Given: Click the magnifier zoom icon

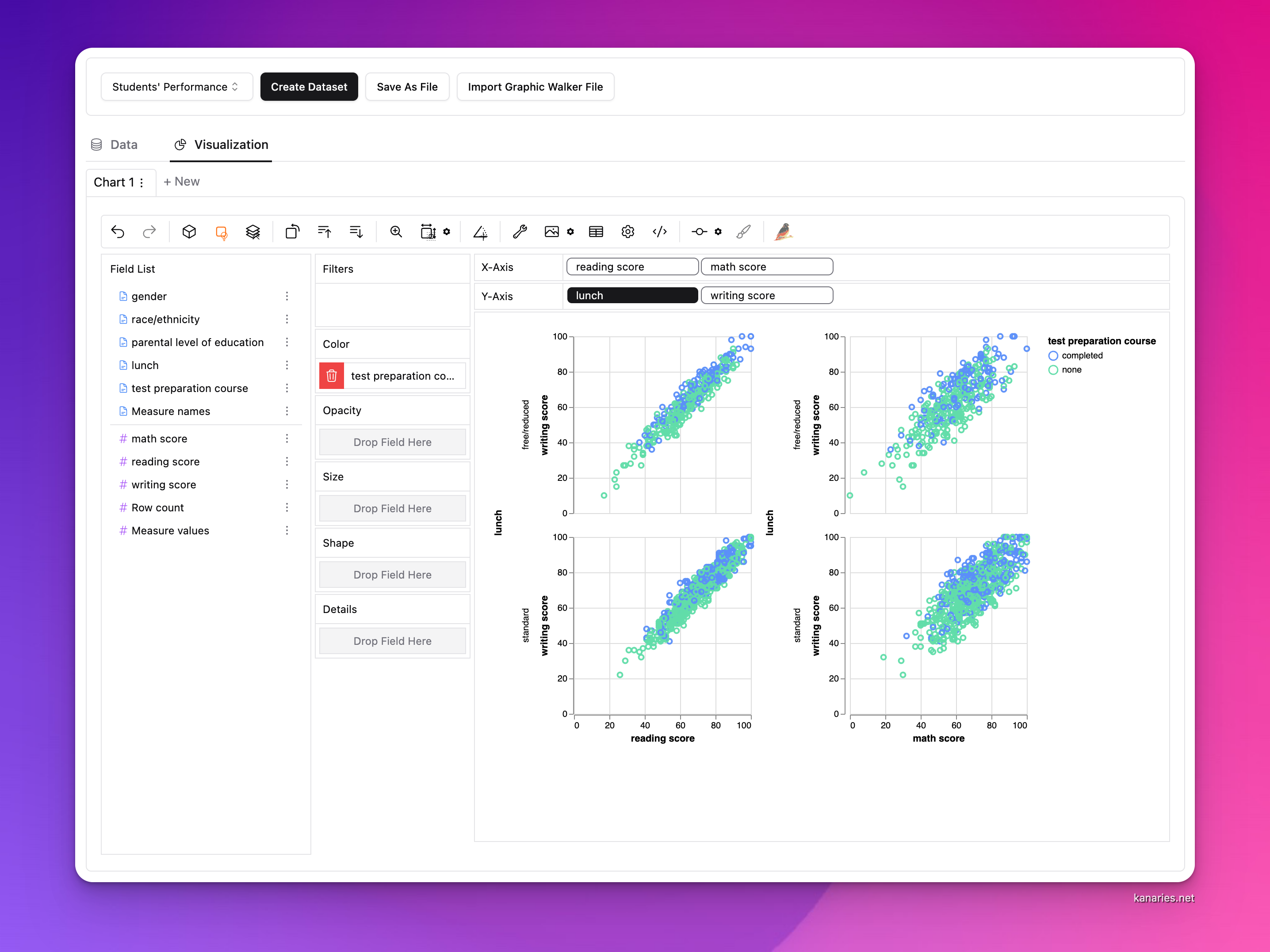Looking at the screenshot, I should pyautogui.click(x=396, y=232).
